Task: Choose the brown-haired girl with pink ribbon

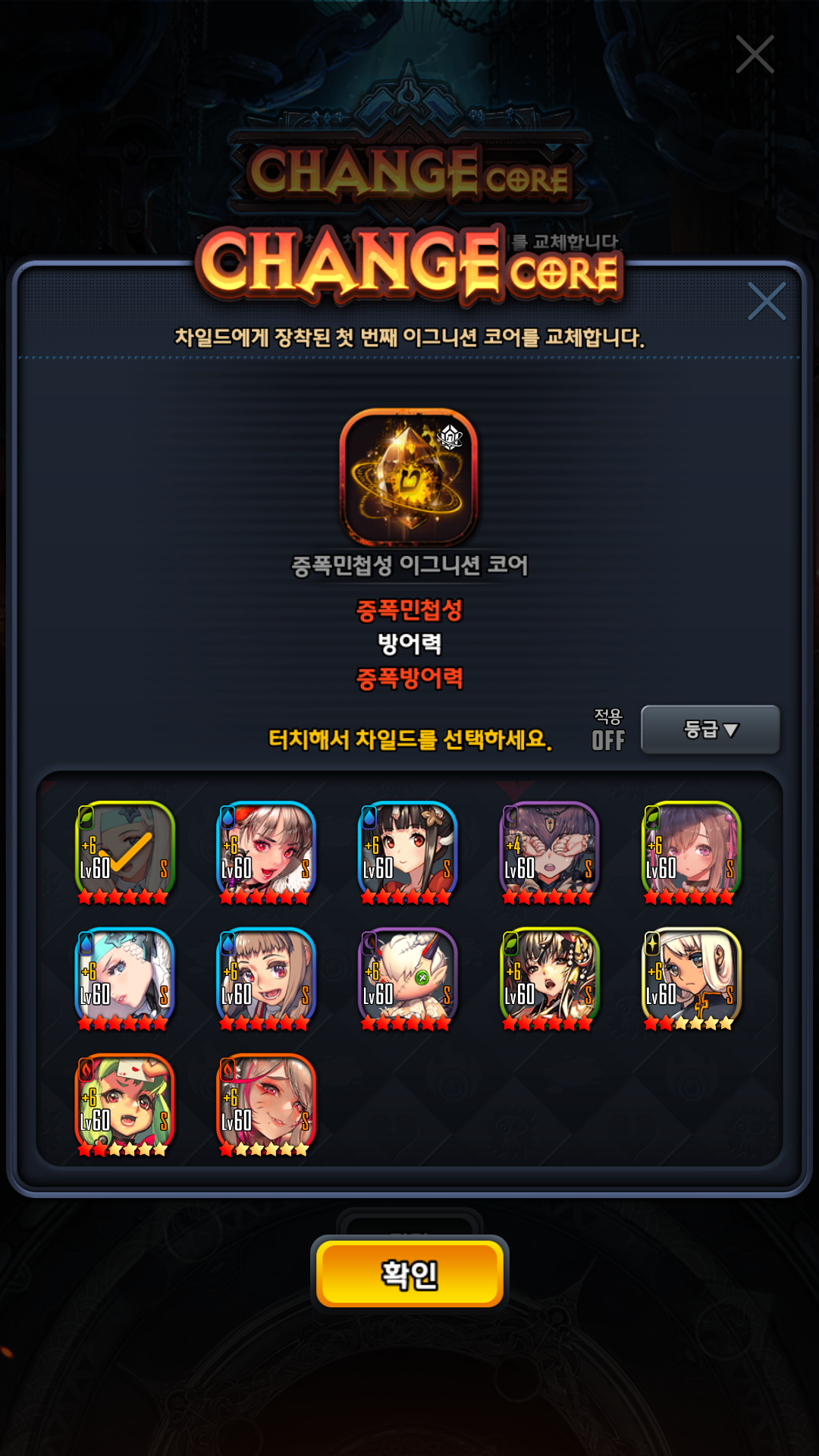Action: pos(692,852)
